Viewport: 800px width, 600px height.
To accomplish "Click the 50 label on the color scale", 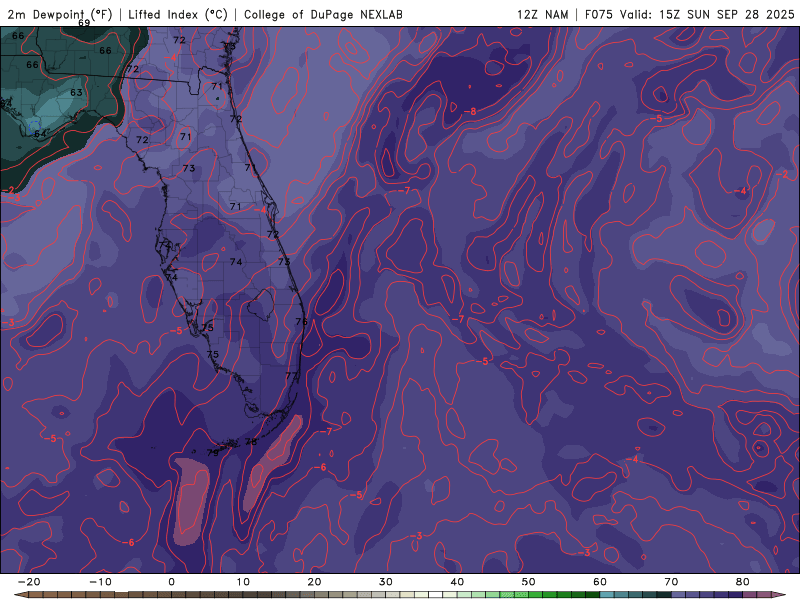I will pos(529,582).
